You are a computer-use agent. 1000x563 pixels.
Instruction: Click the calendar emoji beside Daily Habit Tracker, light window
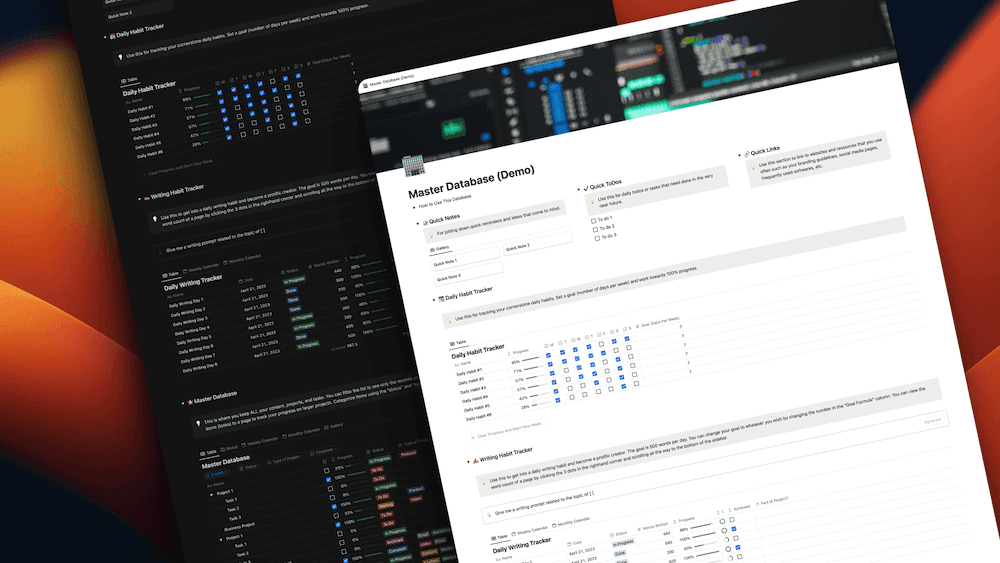coord(441,298)
